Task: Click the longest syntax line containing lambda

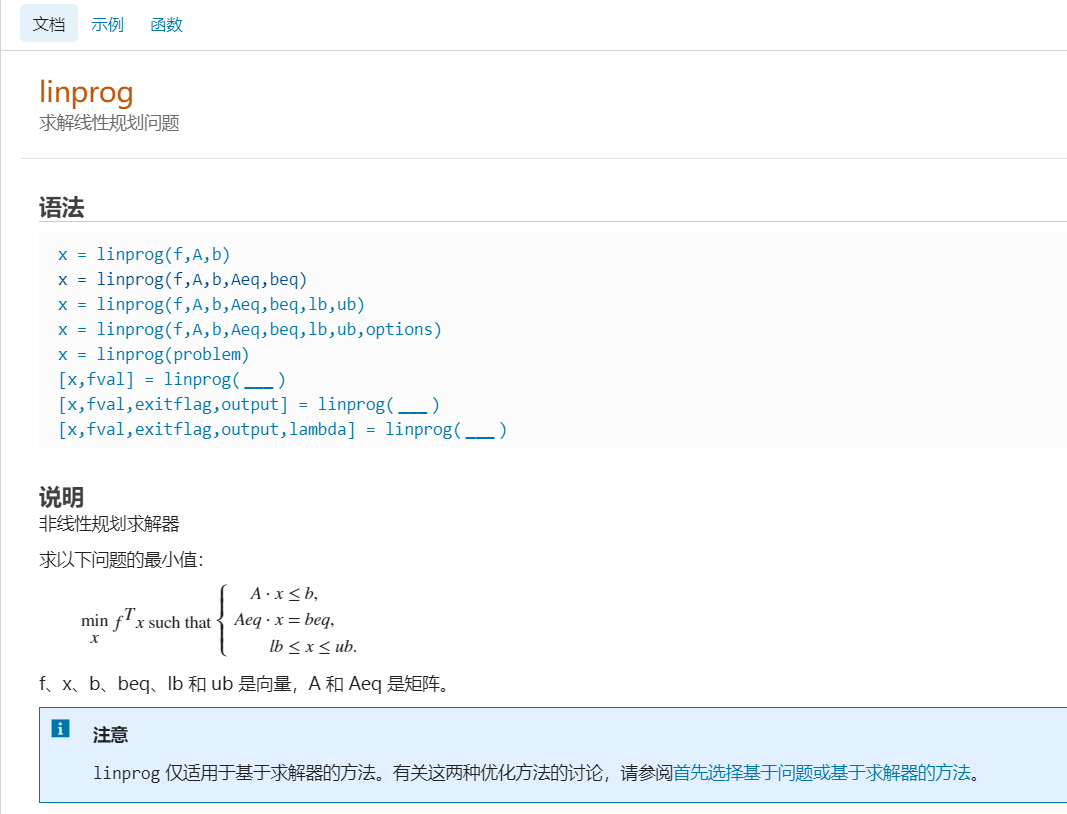Action: (283, 429)
